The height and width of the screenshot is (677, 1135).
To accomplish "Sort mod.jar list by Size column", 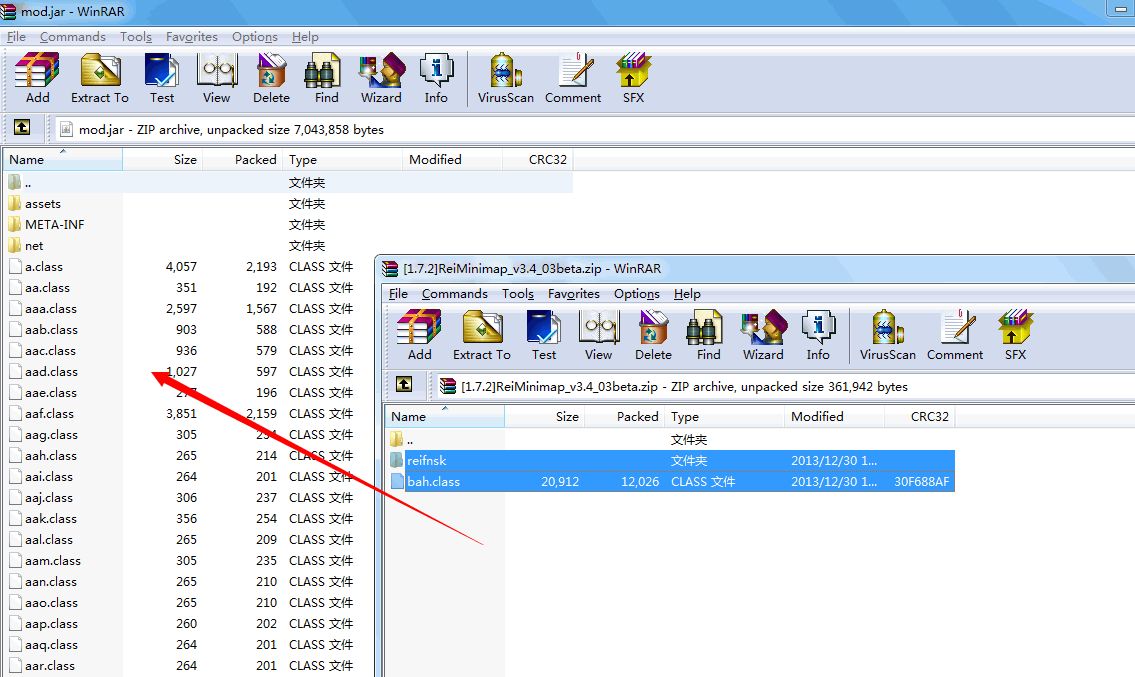I will click(163, 159).
